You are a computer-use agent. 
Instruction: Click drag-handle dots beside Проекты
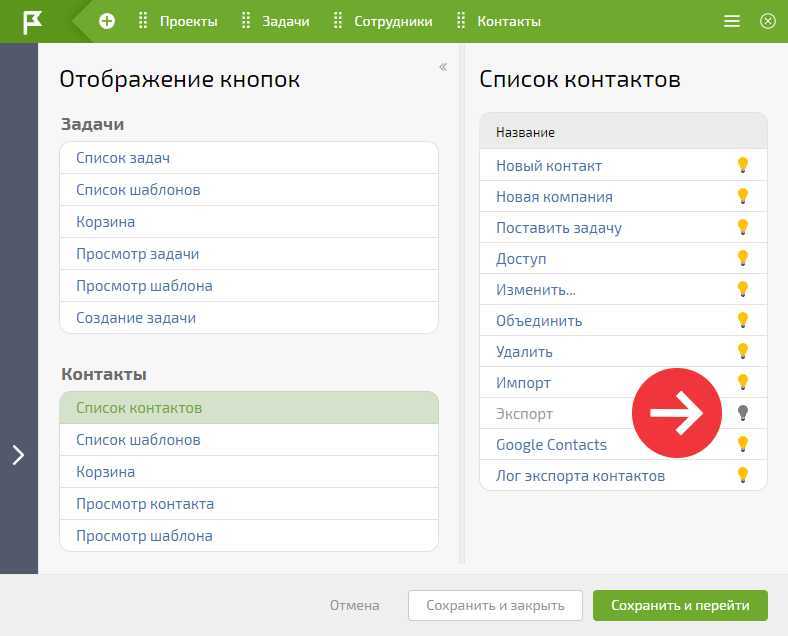(x=143, y=21)
